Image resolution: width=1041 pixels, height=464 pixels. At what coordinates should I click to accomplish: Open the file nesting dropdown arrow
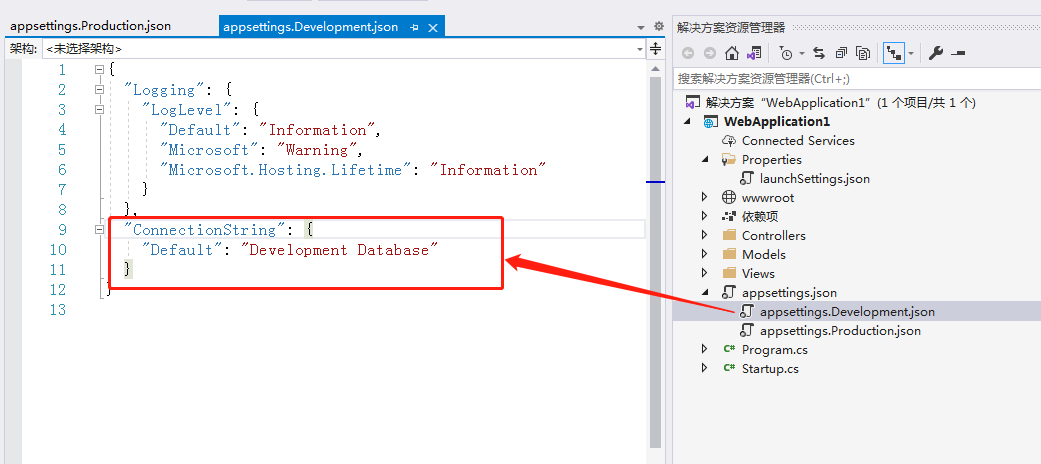pos(911,54)
